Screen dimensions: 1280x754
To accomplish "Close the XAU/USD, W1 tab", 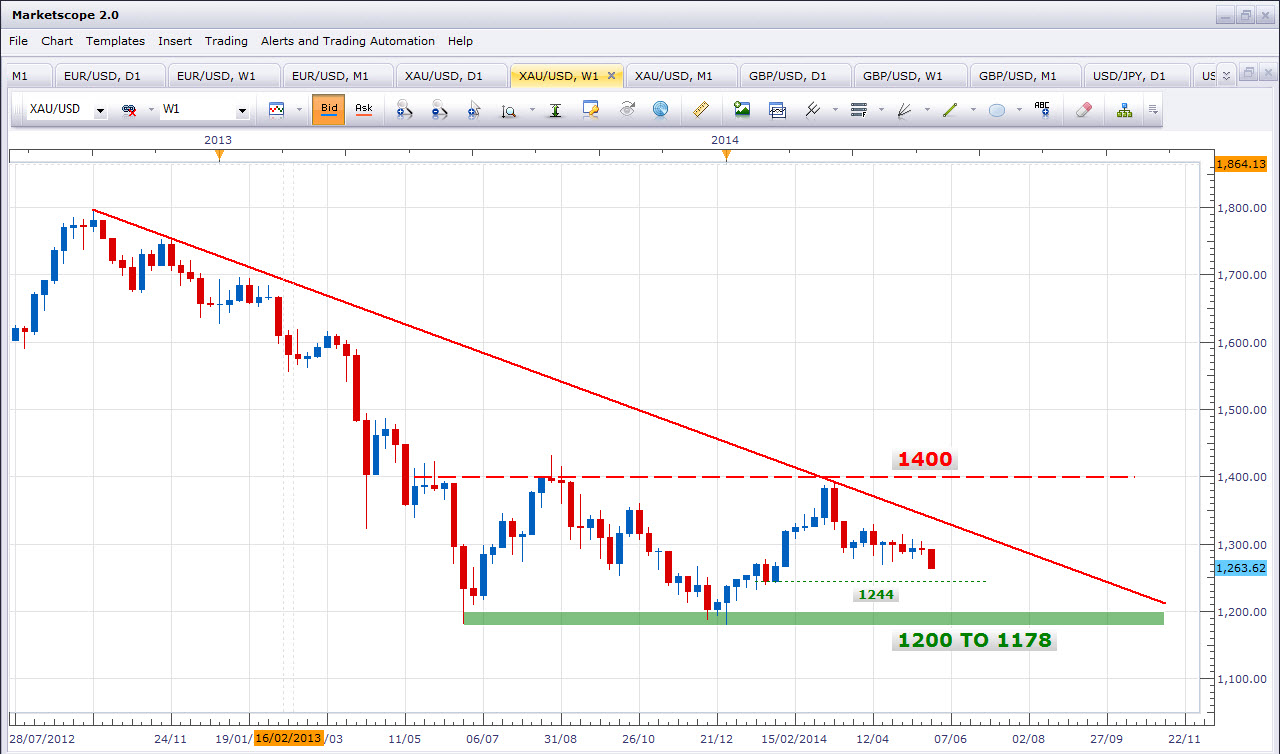I will [611, 76].
